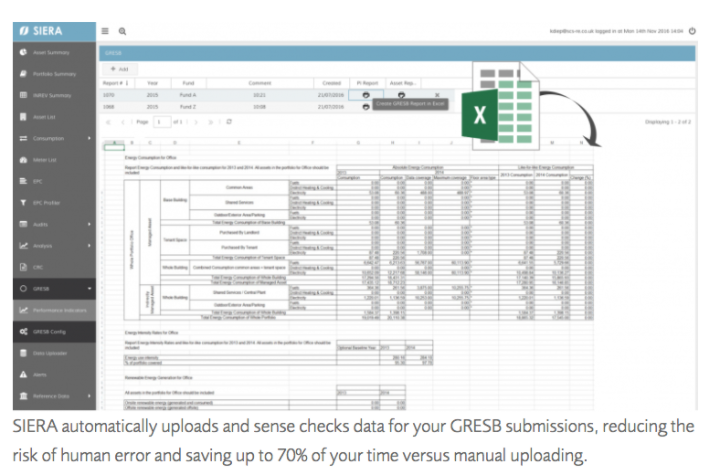This screenshot has height=476, width=713.
Task: Print PI Report for report 1068
Action: 366,107
